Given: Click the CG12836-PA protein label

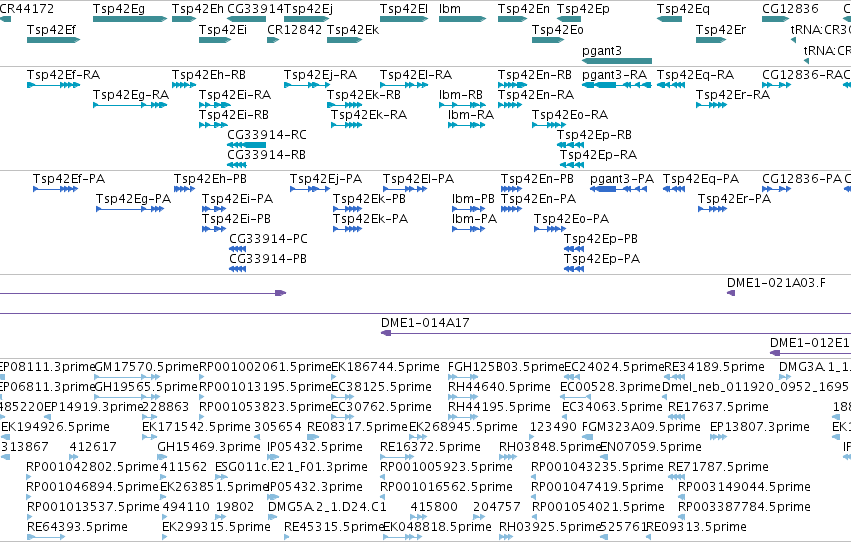Looking at the screenshot, I should click(x=802, y=178).
